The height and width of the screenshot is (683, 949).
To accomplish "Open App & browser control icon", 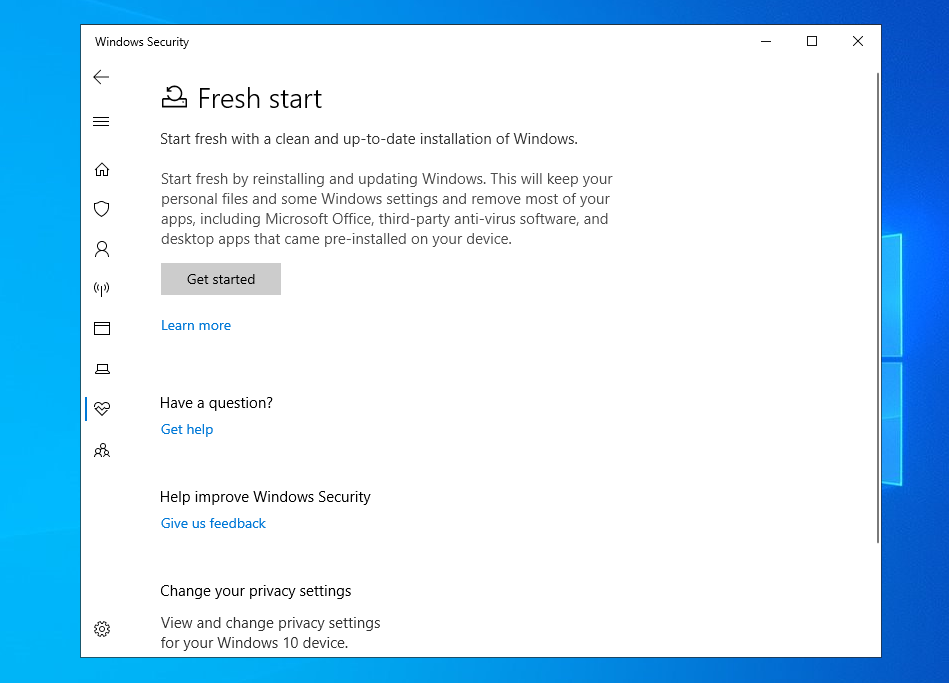I will [x=102, y=329].
